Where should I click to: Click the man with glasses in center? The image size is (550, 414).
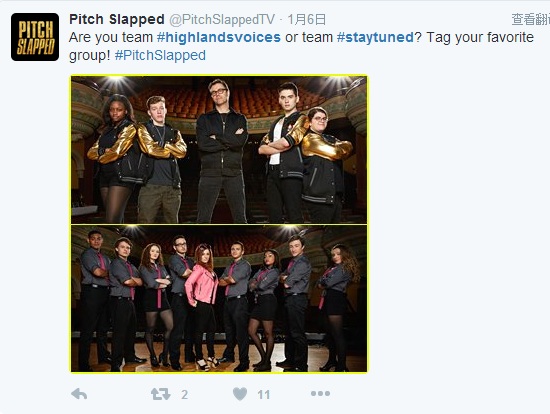click(222, 151)
